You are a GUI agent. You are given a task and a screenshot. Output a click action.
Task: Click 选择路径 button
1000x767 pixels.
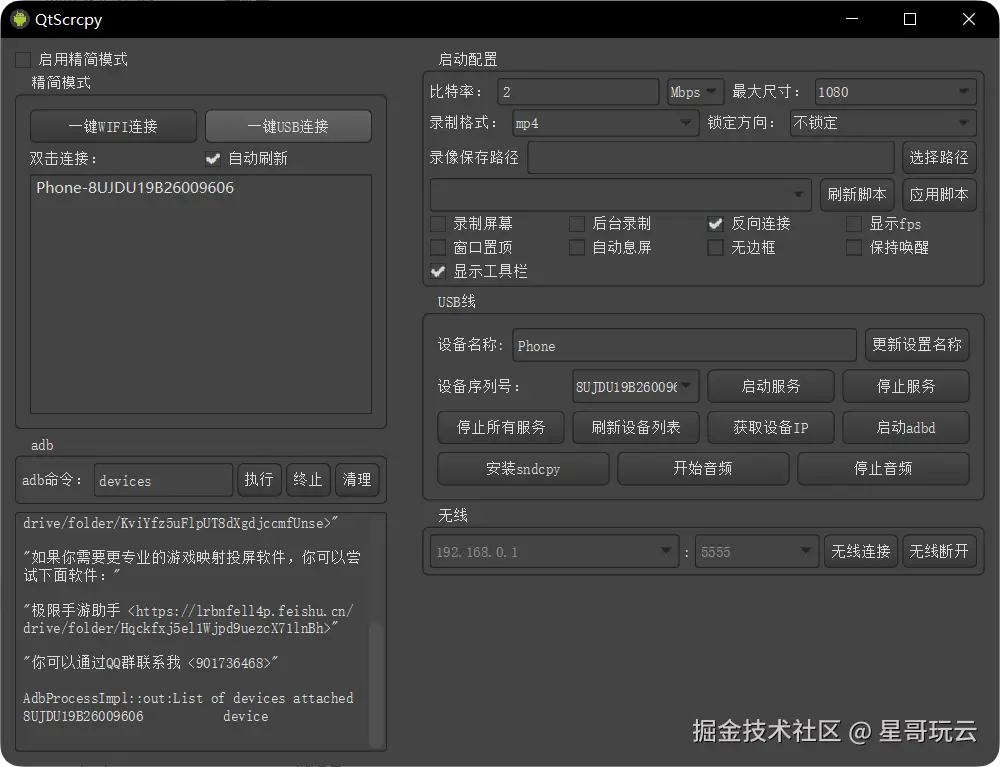pos(939,157)
